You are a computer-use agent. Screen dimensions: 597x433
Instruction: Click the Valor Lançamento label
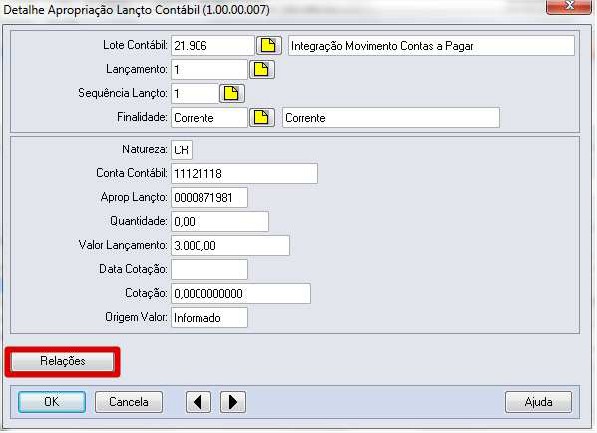point(123,245)
